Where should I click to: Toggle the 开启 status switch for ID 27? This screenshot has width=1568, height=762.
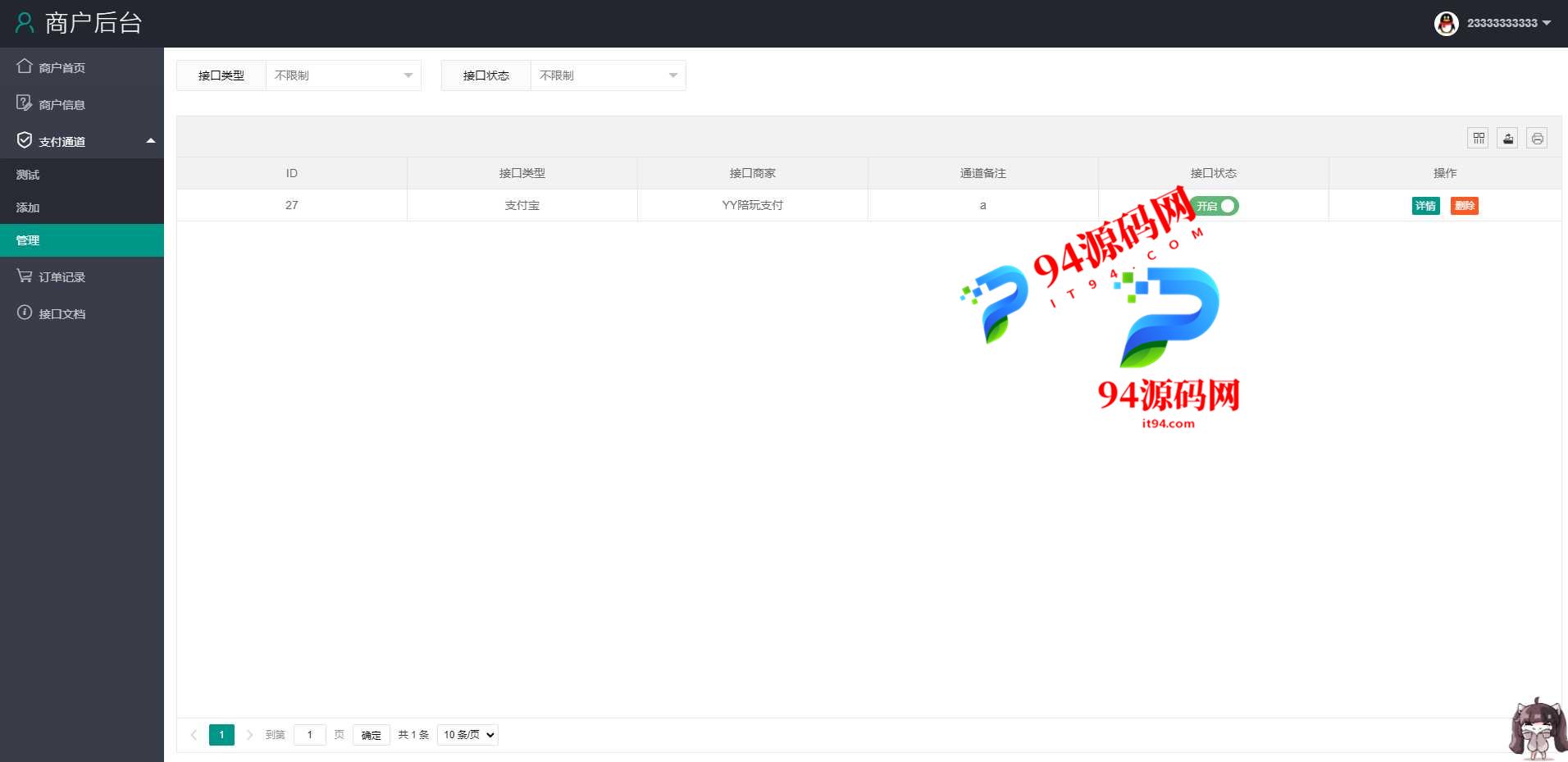1215,206
